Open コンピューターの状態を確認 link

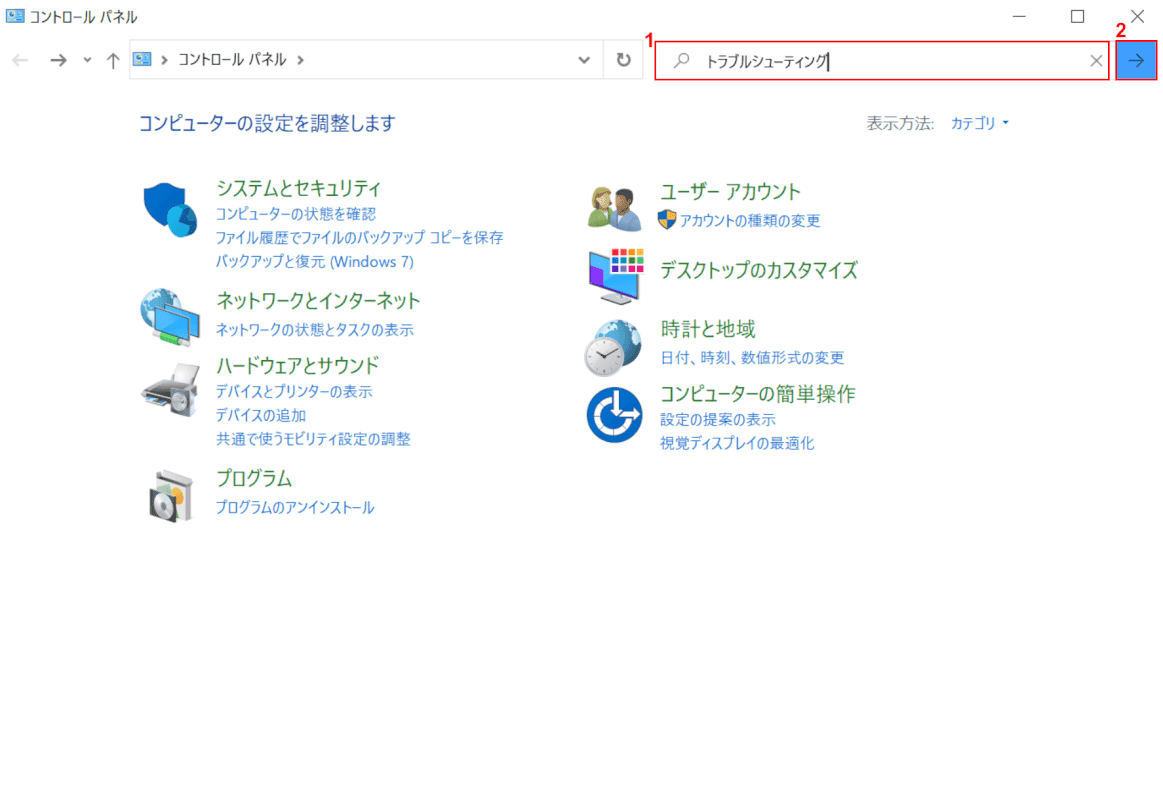tap(296, 214)
